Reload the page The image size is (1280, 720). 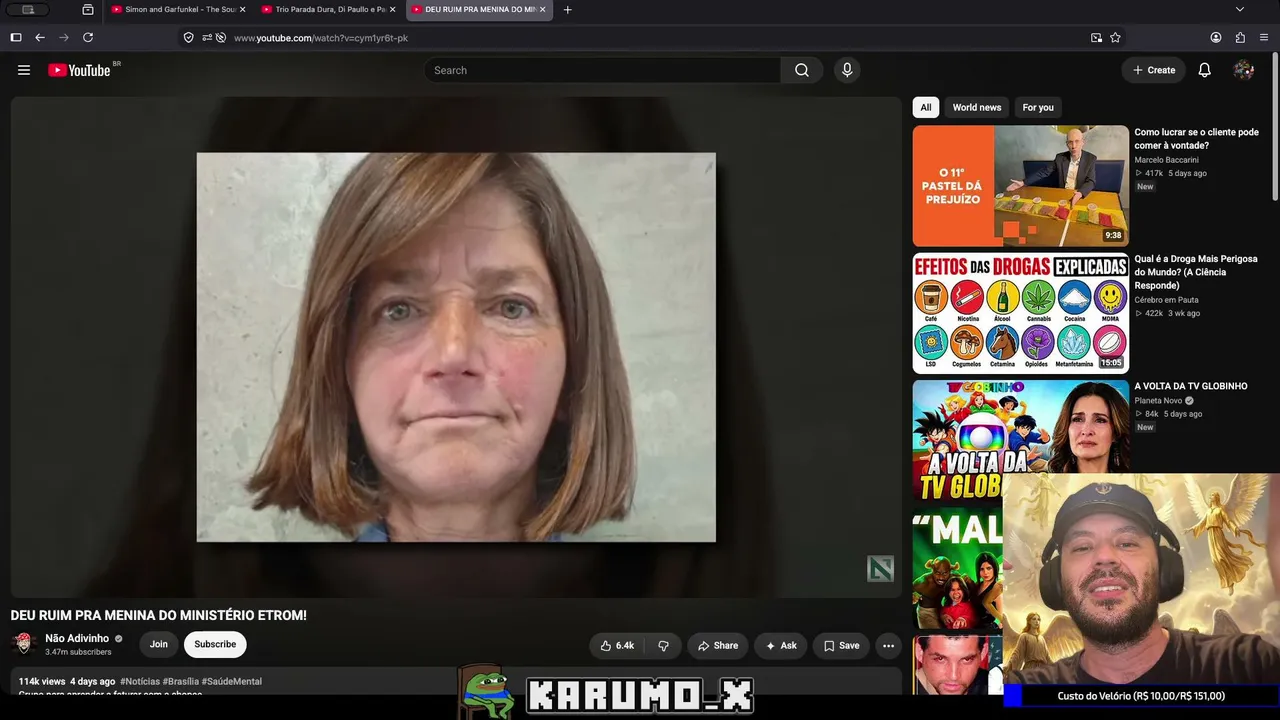tap(88, 37)
